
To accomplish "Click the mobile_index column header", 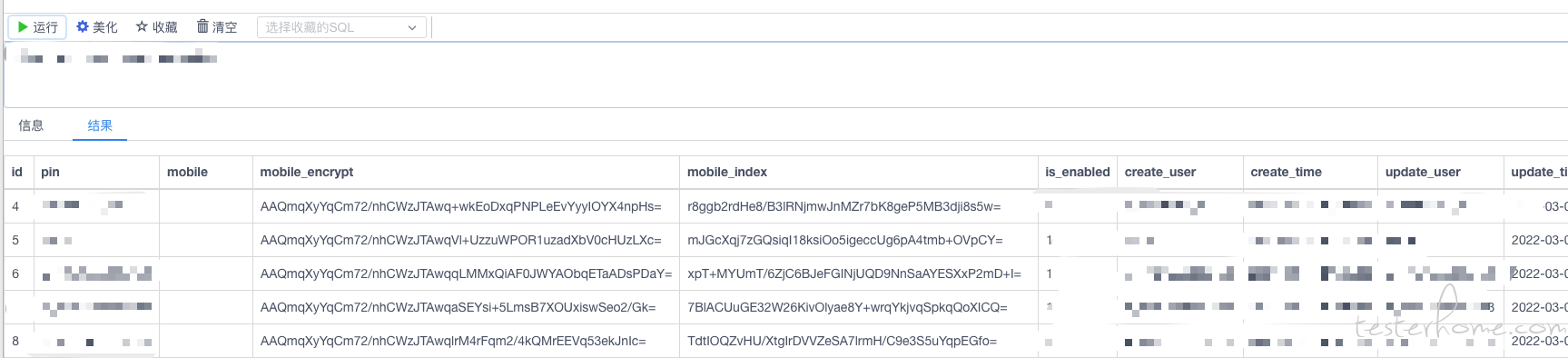I will coord(727,172).
